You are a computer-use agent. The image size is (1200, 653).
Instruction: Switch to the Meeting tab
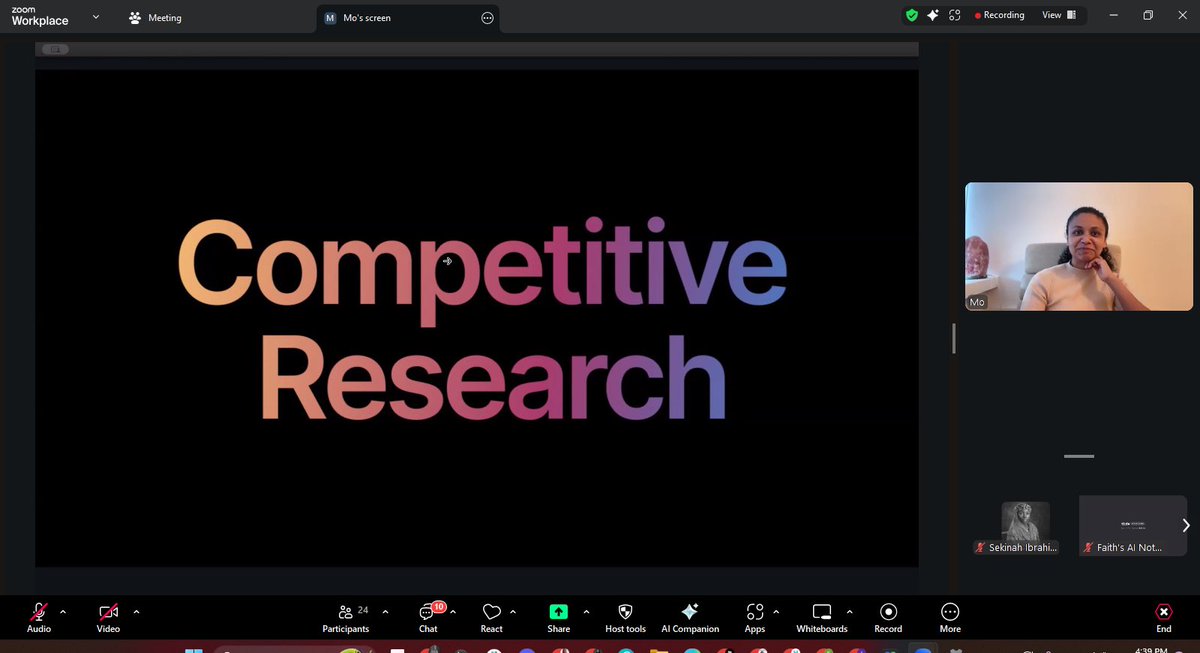point(155,17)
